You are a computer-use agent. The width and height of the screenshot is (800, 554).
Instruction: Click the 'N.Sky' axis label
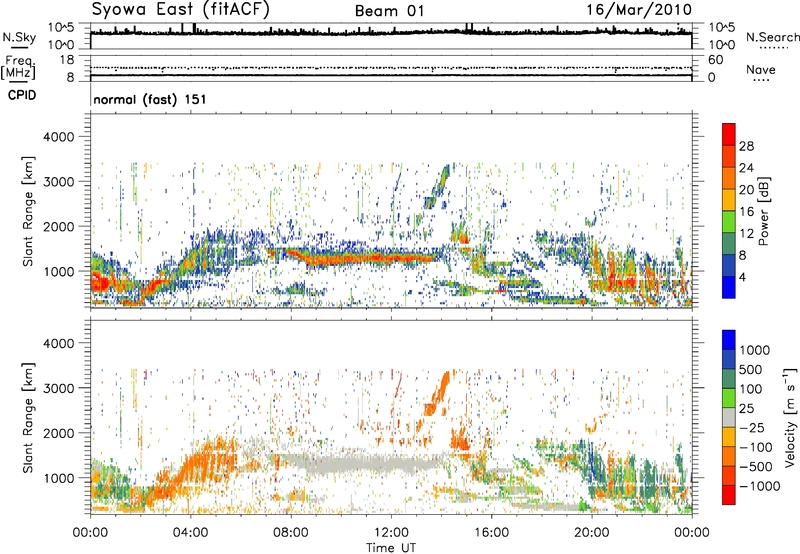click(19, 37)
